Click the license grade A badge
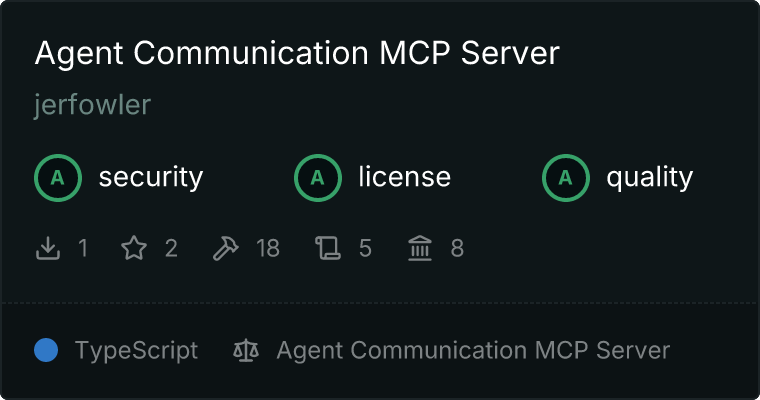This screenshot has height=400, width=760. point(317,178)
